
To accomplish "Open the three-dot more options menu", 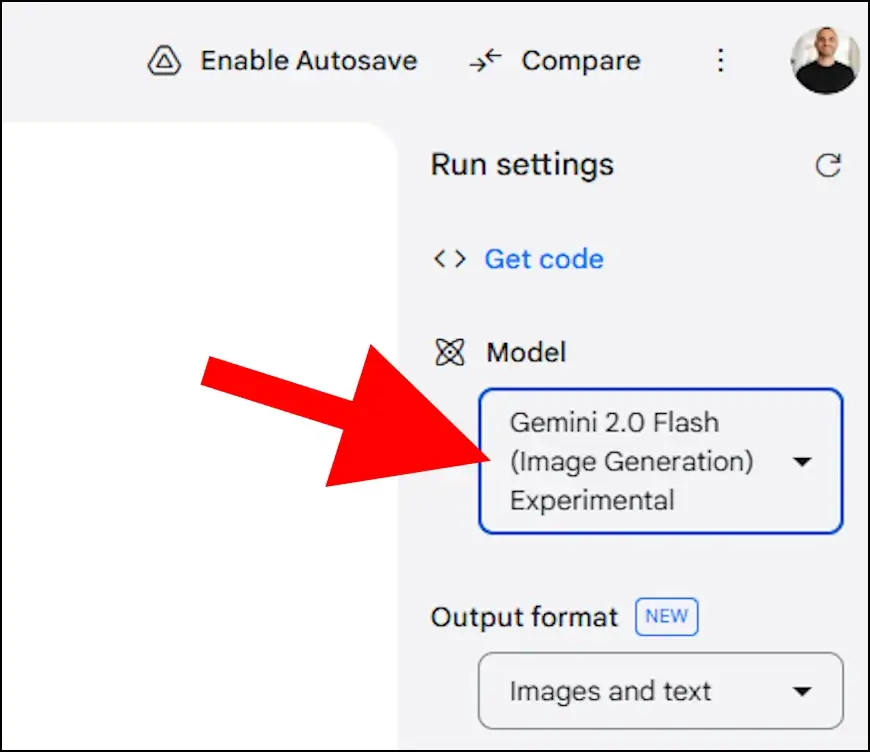I will point(720,60).
